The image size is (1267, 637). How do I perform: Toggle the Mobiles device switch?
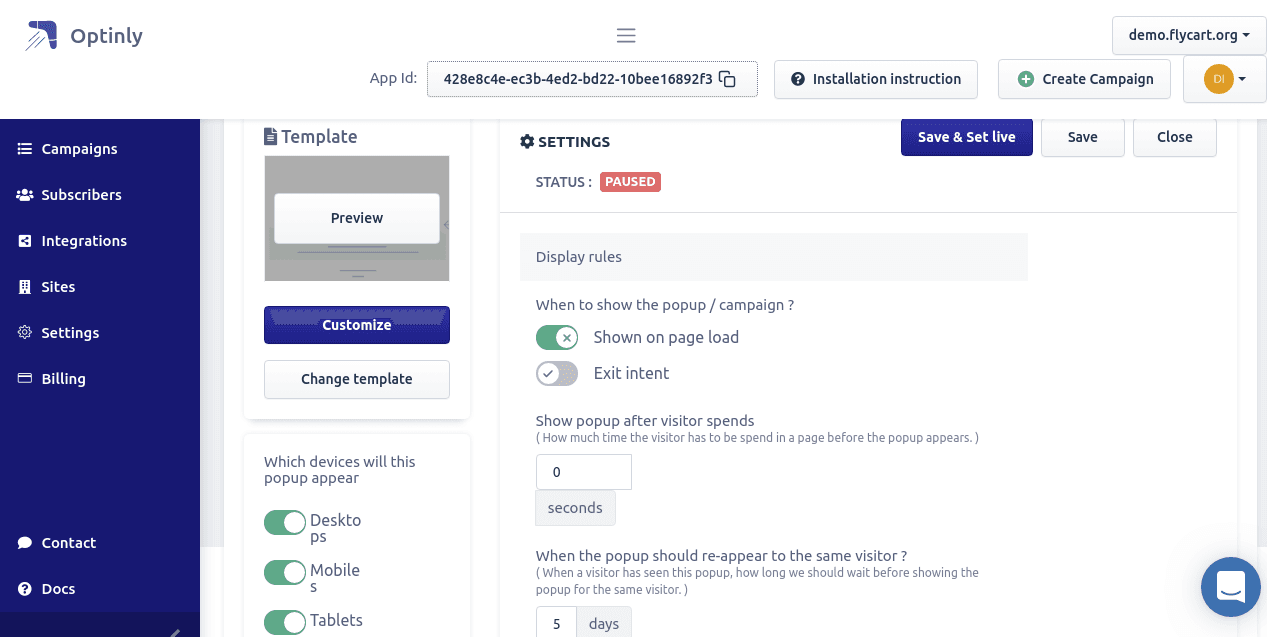(285, 573)
